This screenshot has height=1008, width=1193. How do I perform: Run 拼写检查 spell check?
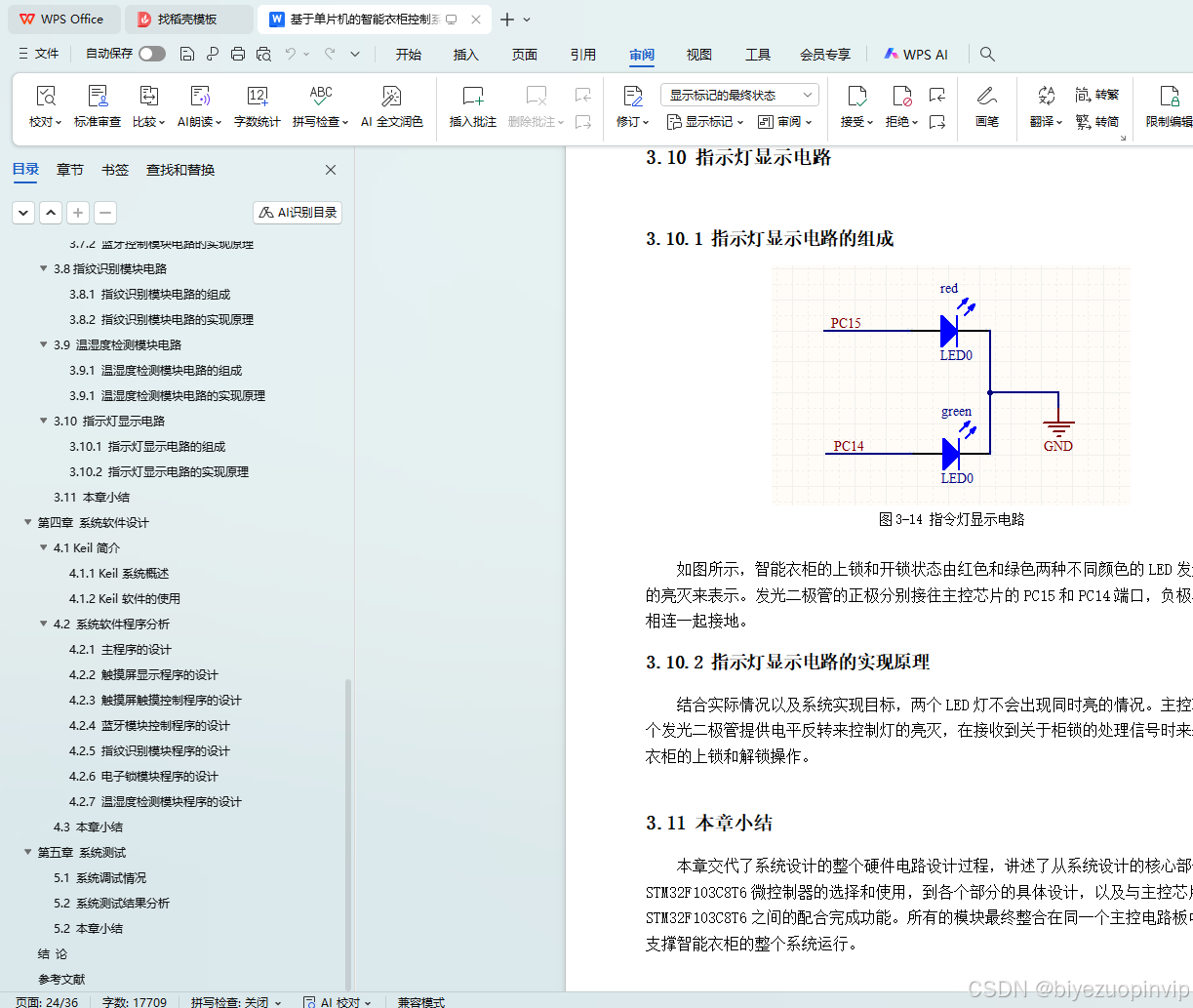pyautogui.click(x=319, y=107)
